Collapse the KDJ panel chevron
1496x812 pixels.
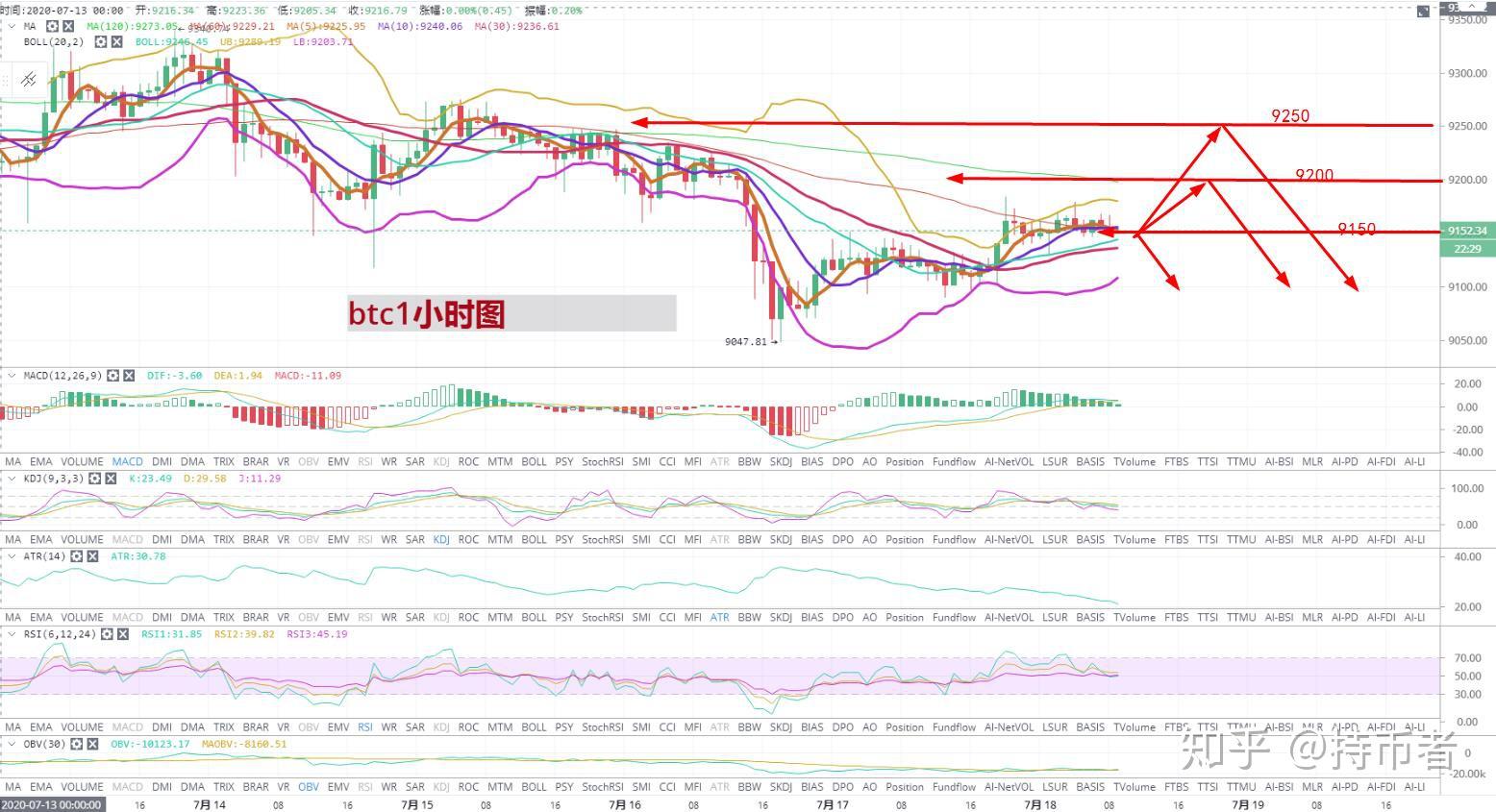pos(12,479)
